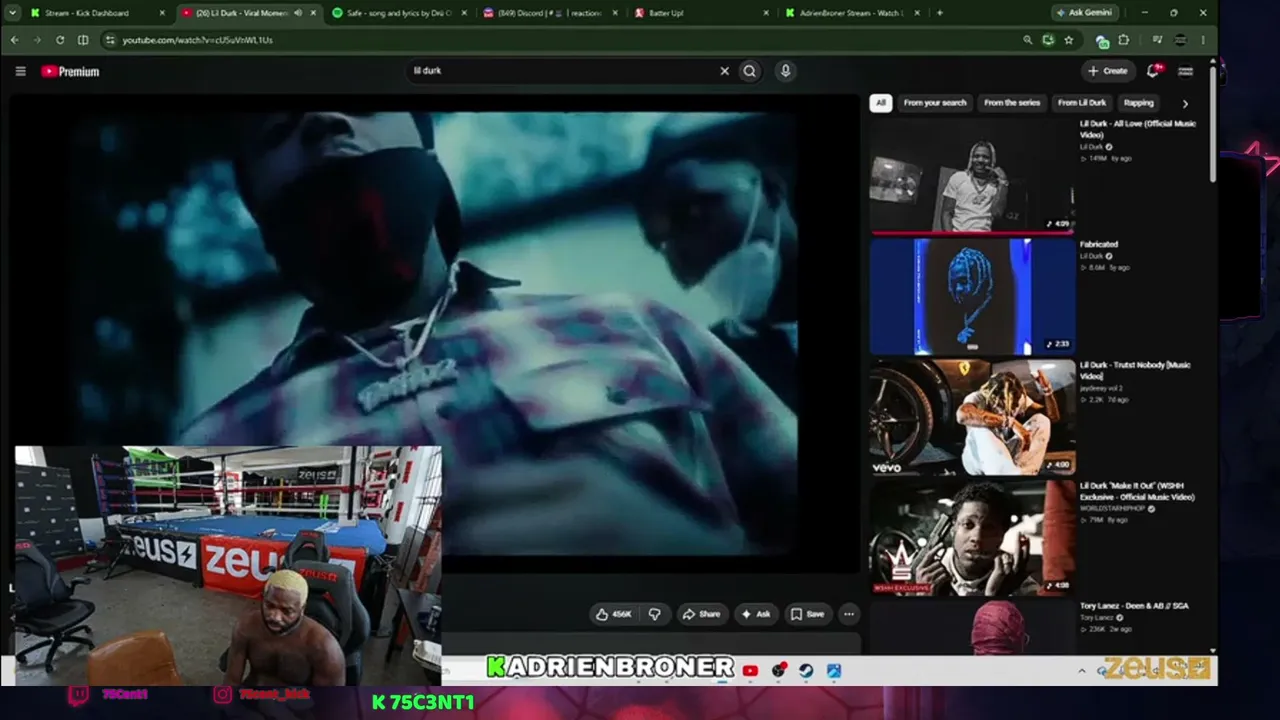
Task: Open 'Make It Out' WSHH video thumbnail
Action: pos(972,538)
